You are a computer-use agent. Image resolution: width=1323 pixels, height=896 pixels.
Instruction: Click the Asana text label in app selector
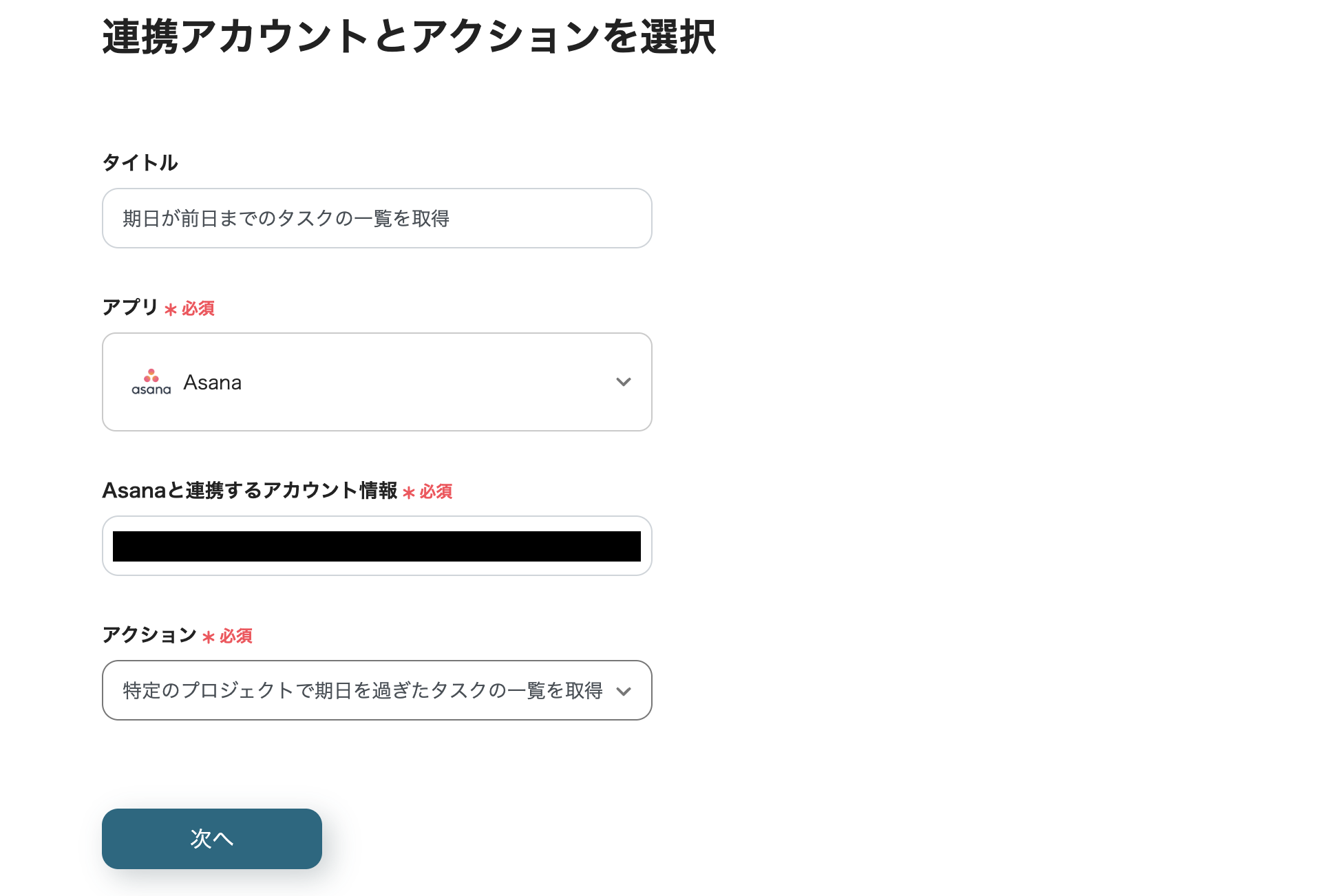[x=212, y=381]
